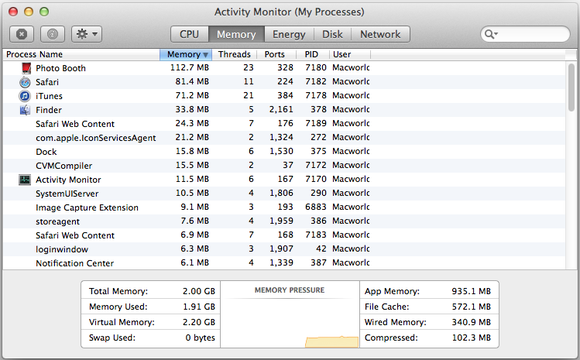Select the Activity Monitor process icon
The height and width of the screenshot is (360, 580).
pos(25,180)
